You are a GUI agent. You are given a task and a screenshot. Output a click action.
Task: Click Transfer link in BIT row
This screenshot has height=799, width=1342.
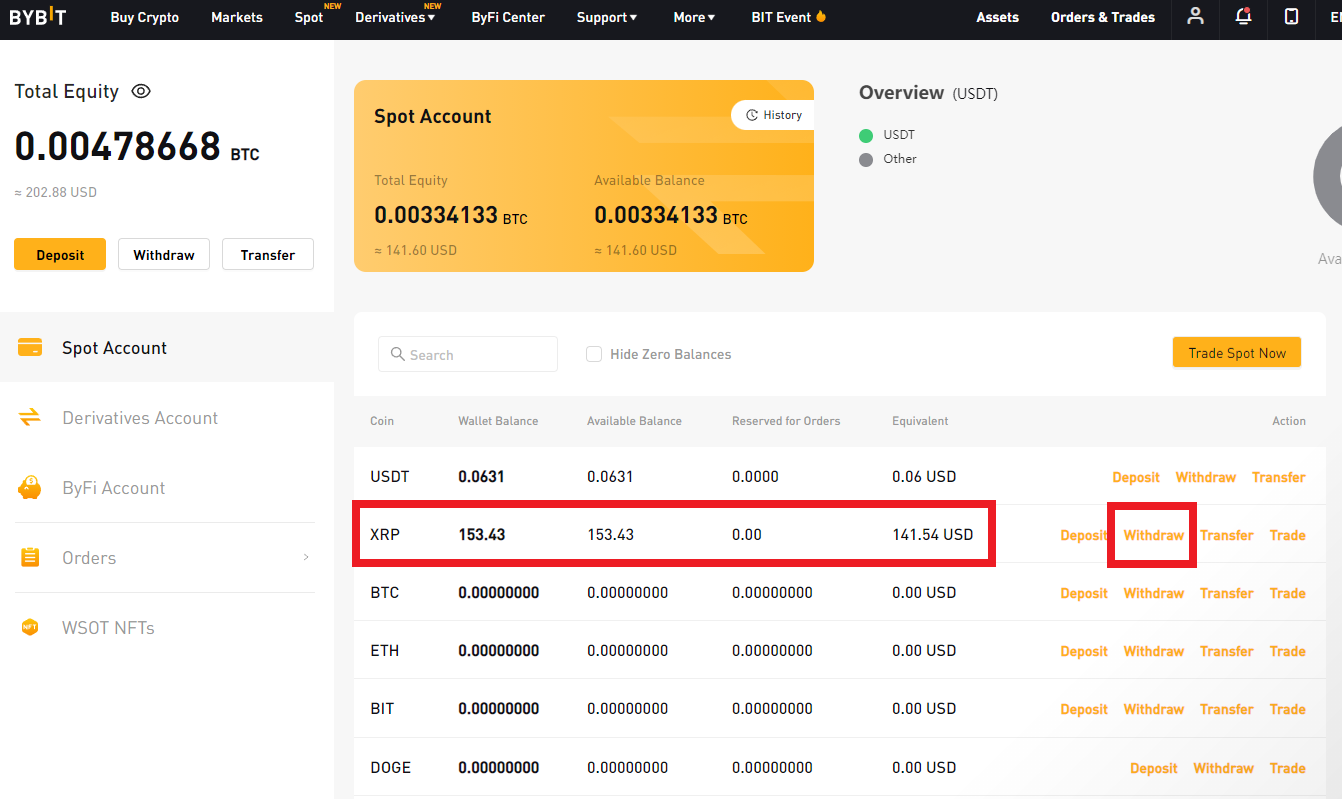coord(1227,709)
